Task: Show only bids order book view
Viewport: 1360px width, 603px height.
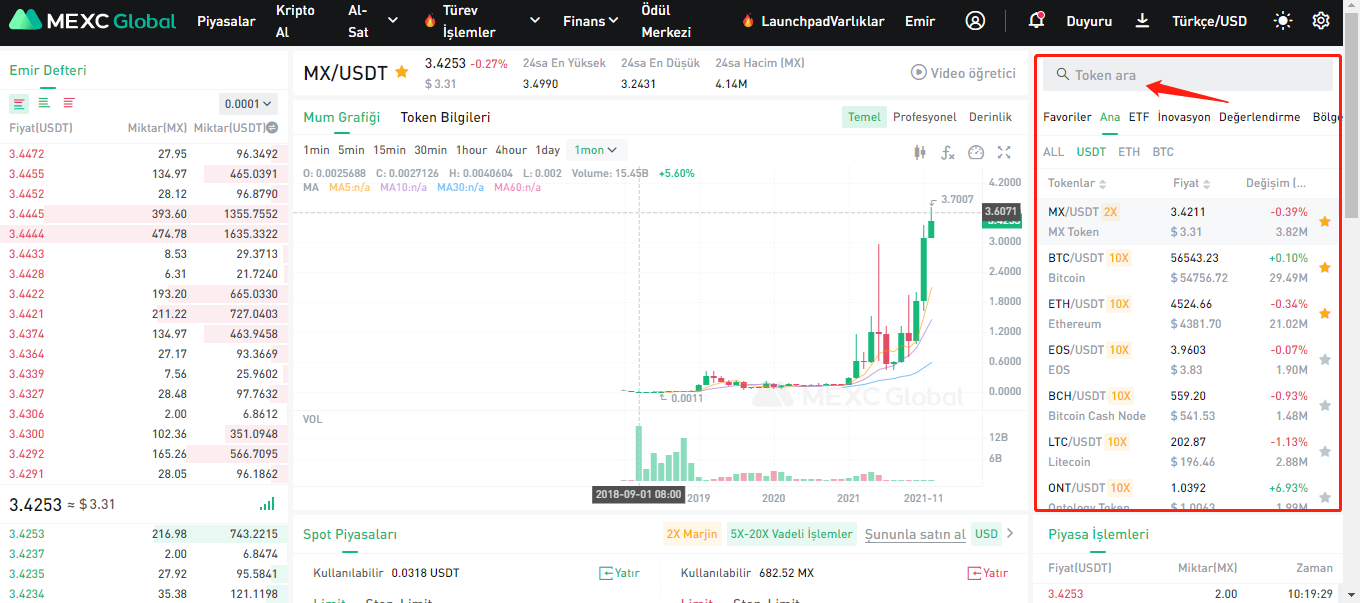Action: pos(44,103)
